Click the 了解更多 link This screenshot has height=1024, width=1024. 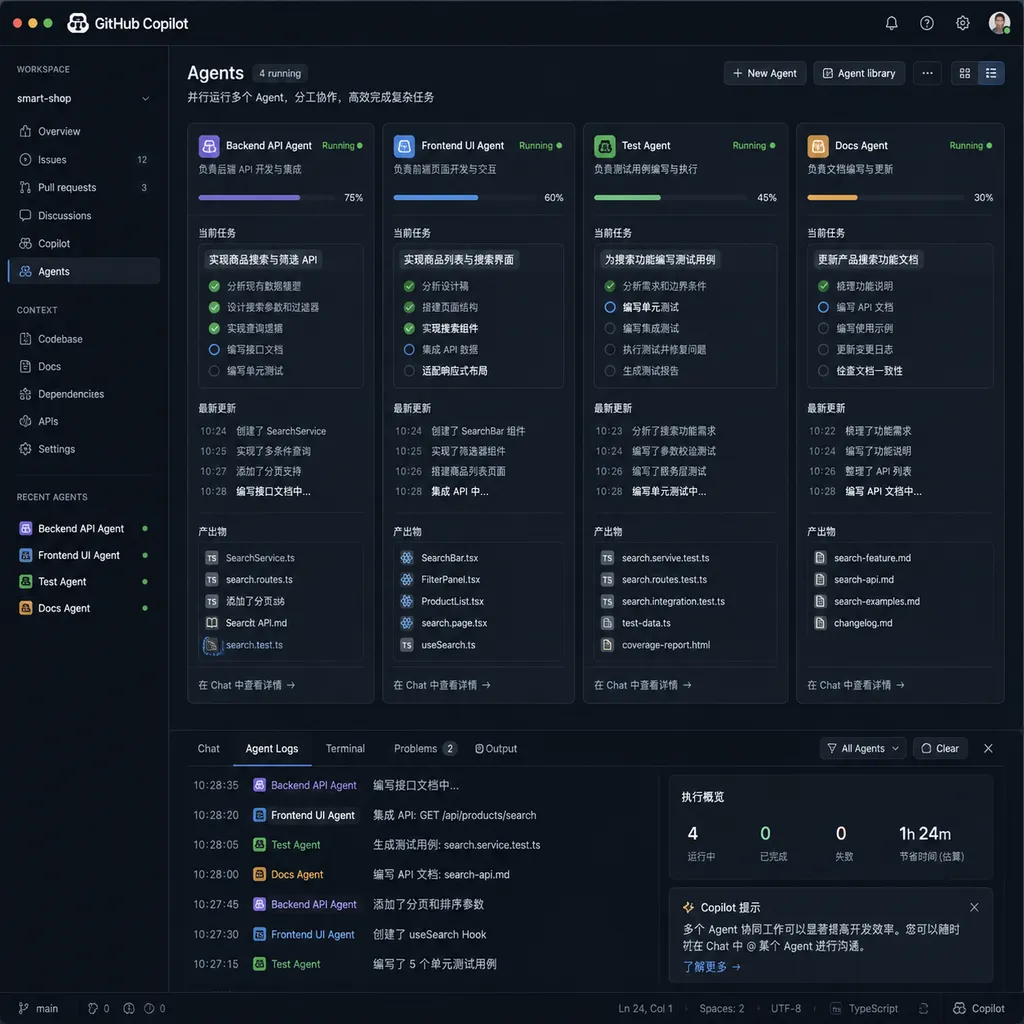711,967
